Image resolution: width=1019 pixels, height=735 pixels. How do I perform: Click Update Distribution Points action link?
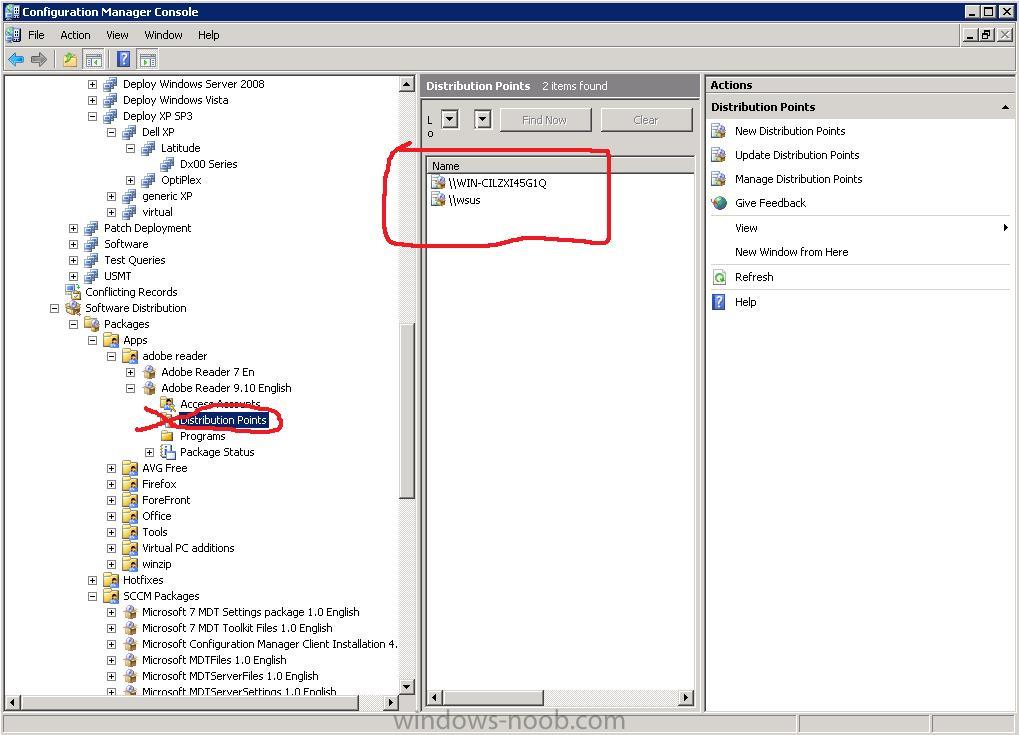tap(797, 155)
